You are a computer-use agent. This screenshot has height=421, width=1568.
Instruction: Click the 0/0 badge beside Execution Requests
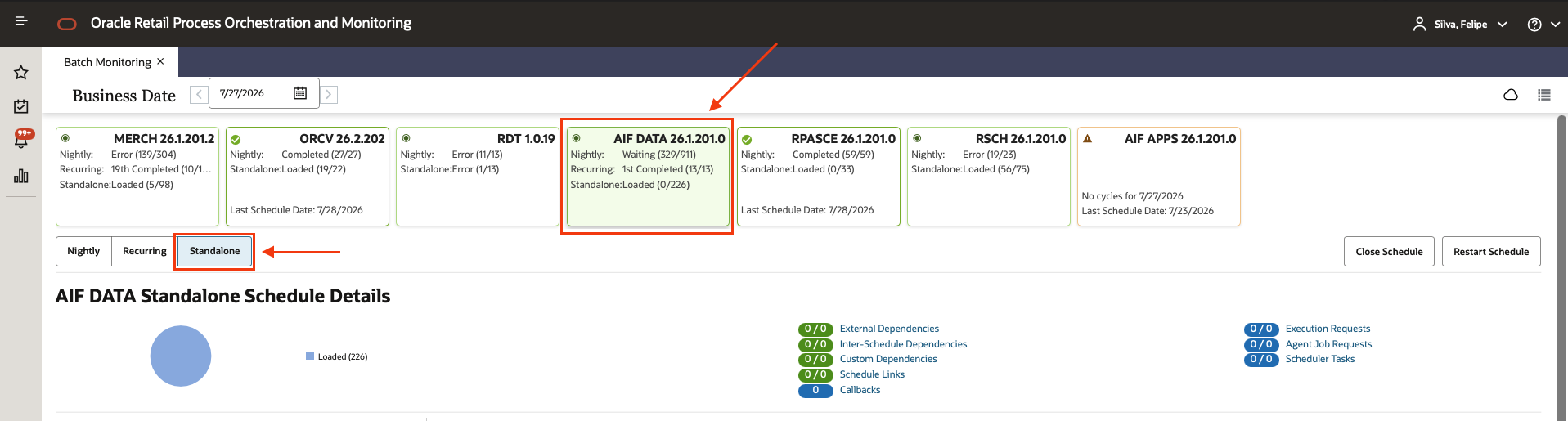[1261, 329]
